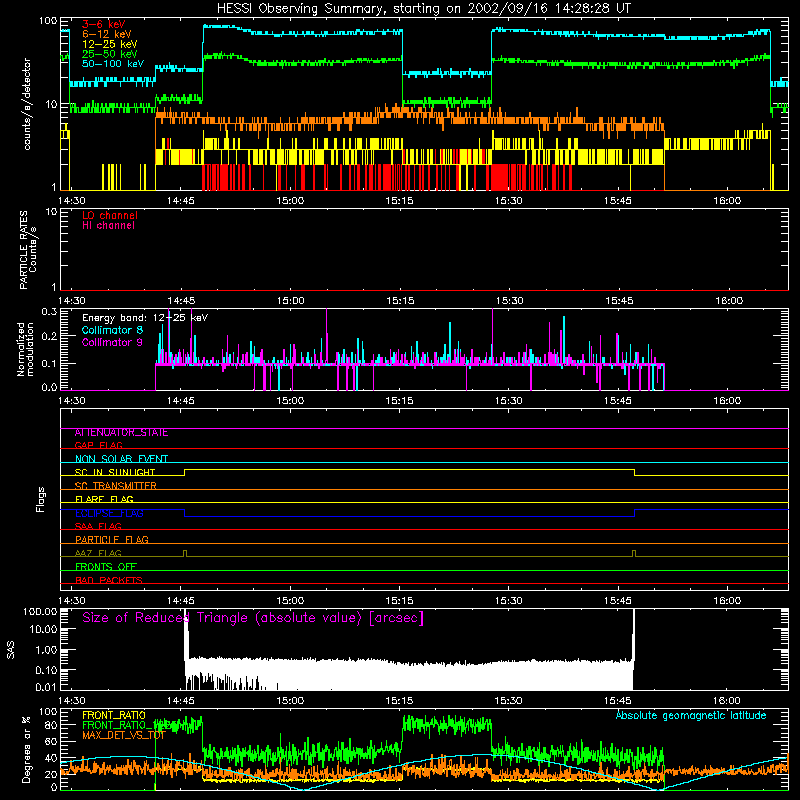Click the 15:15 tick under the particle rates panel
800x800 pixels.
pyautogui.click(x=401, y=301)
